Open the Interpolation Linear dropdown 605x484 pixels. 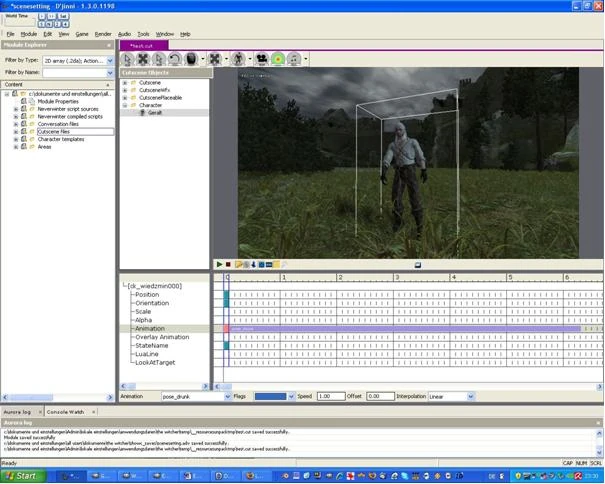pos(470,396)
